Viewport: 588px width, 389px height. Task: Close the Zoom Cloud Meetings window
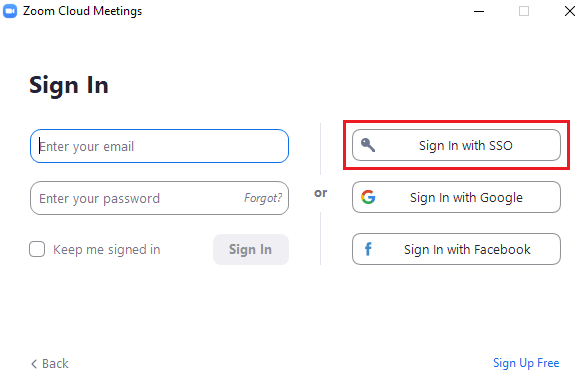click(x=570, y=11)
